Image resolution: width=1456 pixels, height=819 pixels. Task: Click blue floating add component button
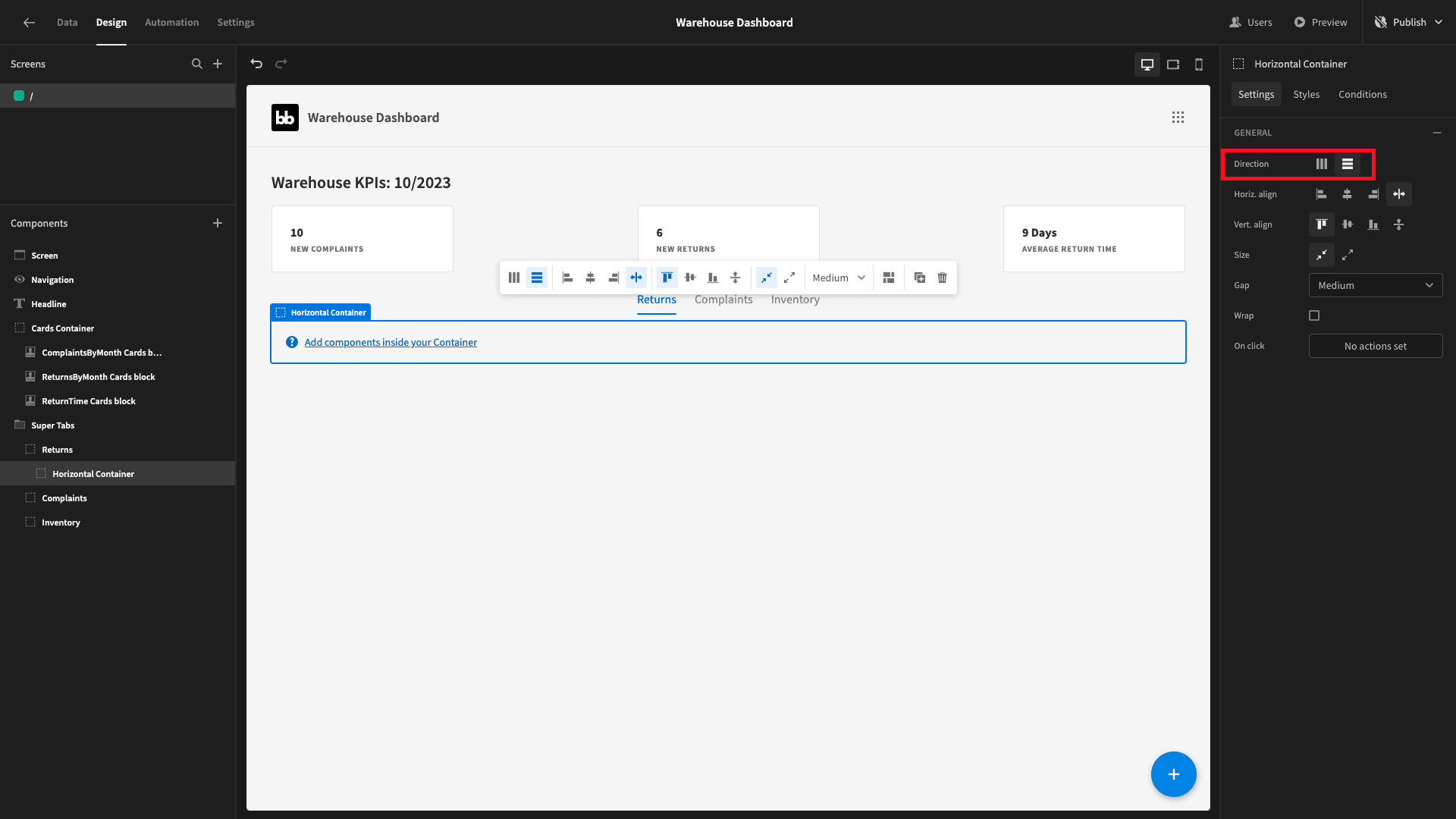(x=1173, y=774)
